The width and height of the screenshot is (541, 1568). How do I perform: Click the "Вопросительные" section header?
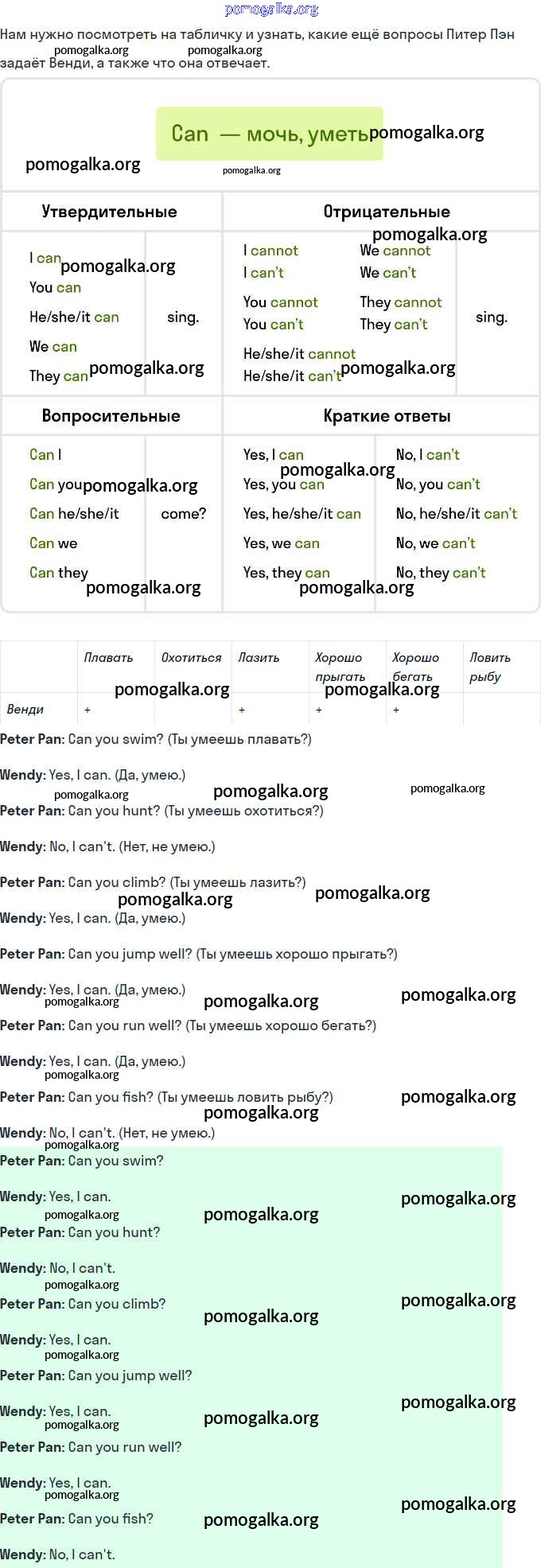point(111,416)
